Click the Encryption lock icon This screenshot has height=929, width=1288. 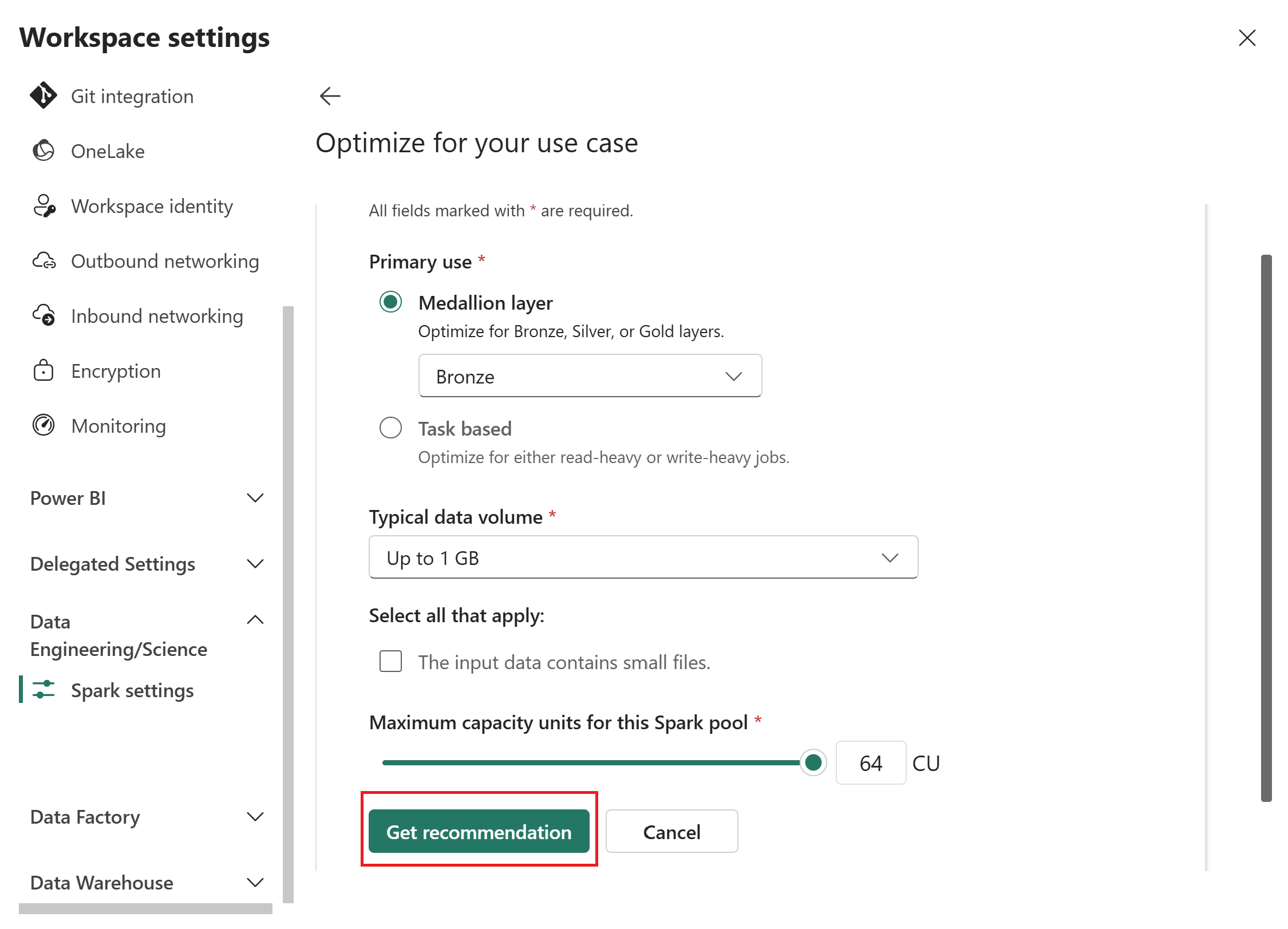pyautogui.click(x=44, y=370)
